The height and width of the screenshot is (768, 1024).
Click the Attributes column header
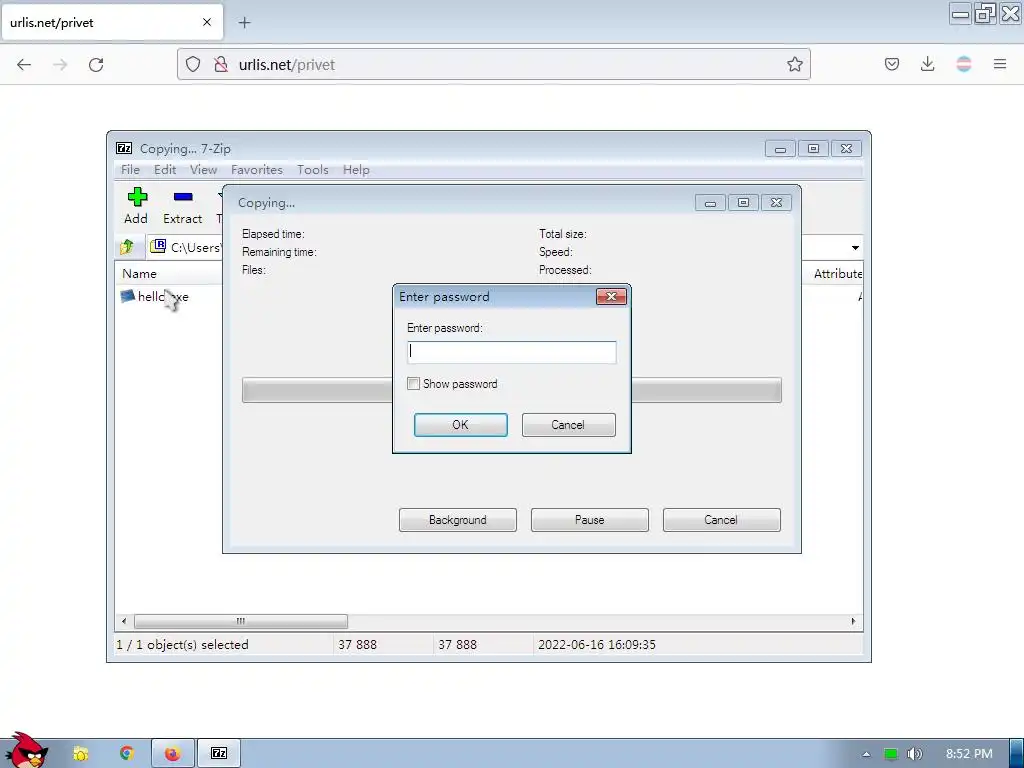tap(837, 274)
